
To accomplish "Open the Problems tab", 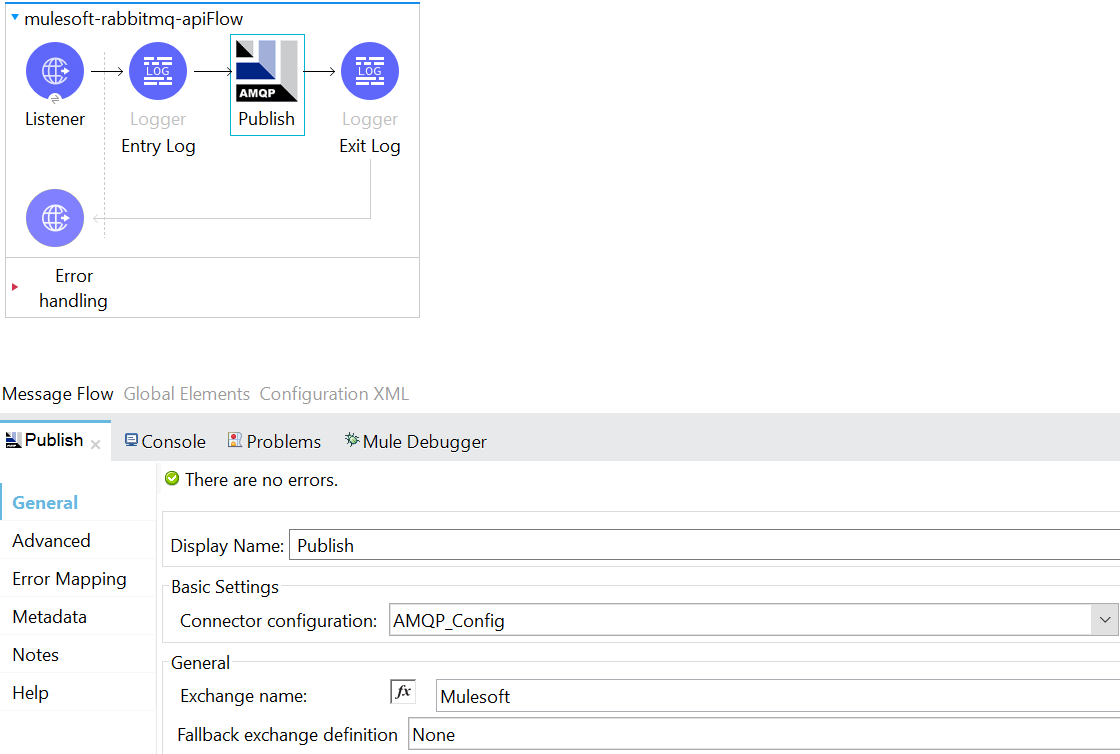I will pos(274,442).
